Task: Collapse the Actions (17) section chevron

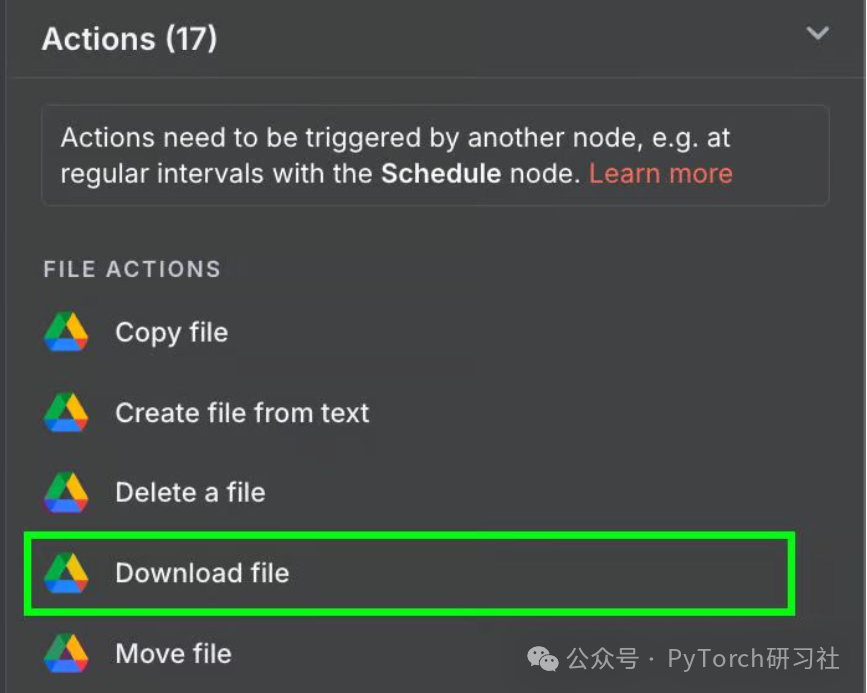Action: tap(817, 33)
